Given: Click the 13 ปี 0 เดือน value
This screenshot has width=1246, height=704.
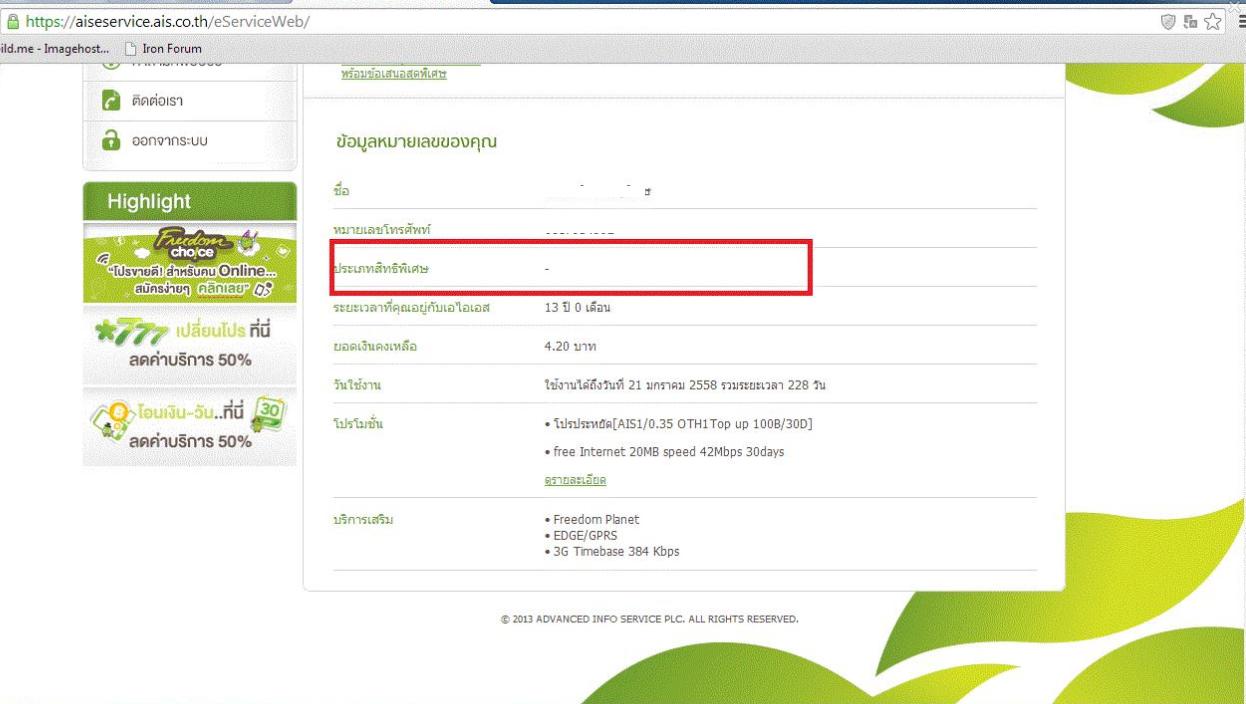Looking at the screenshot, I should click(577, 308).
